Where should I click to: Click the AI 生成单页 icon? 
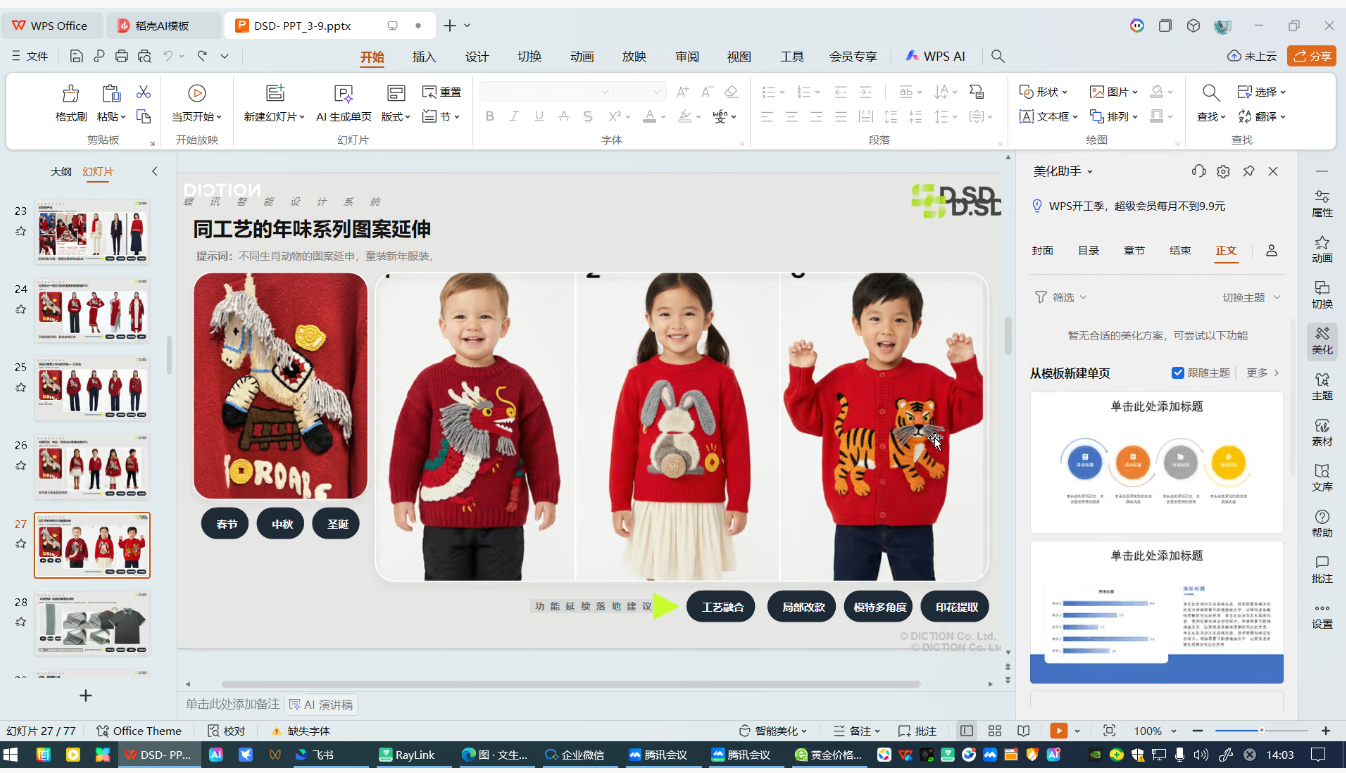click(x=344, y=94)
